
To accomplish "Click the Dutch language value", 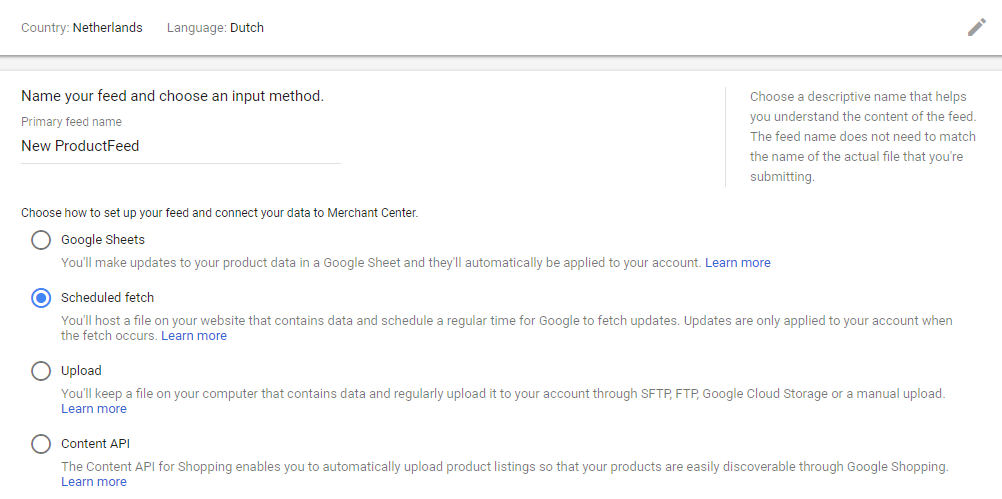I will [247, 28].
